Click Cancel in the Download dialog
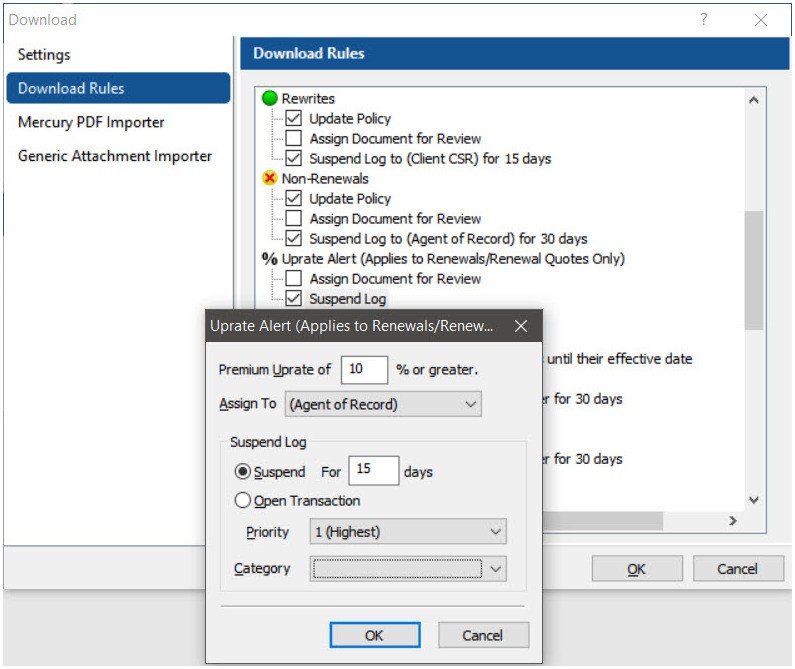Screen dimensions: 795x669 pyautogui.click(x=738, y=569)
